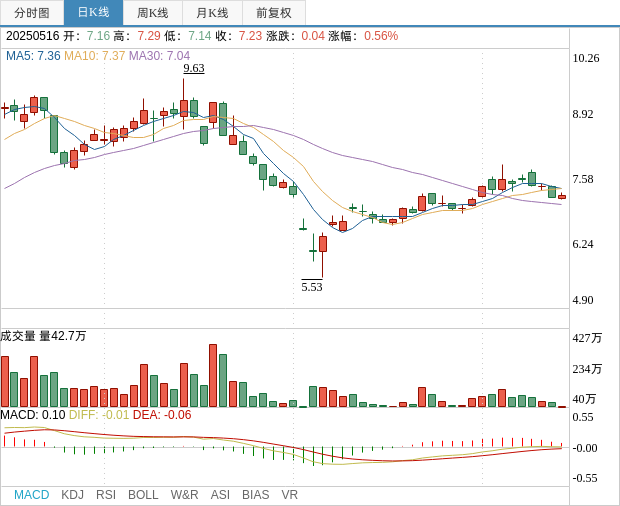Switch to the 分时图 tab
Image resolution: width=620 pixels, height=506 pixels.
point(32,13)
